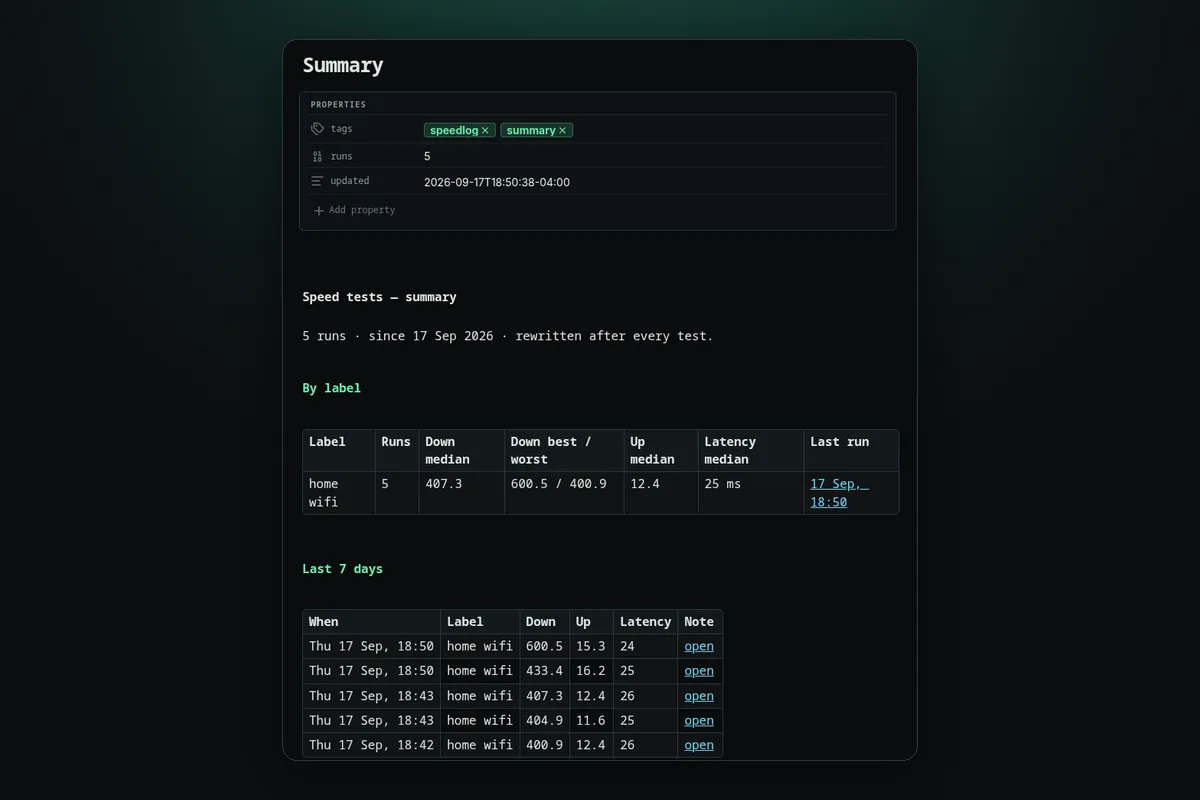Click the 'Down best / worst' column header
Image resolution: width=1200 pixels, height=800 pixels.
click(x=564, y=451)
